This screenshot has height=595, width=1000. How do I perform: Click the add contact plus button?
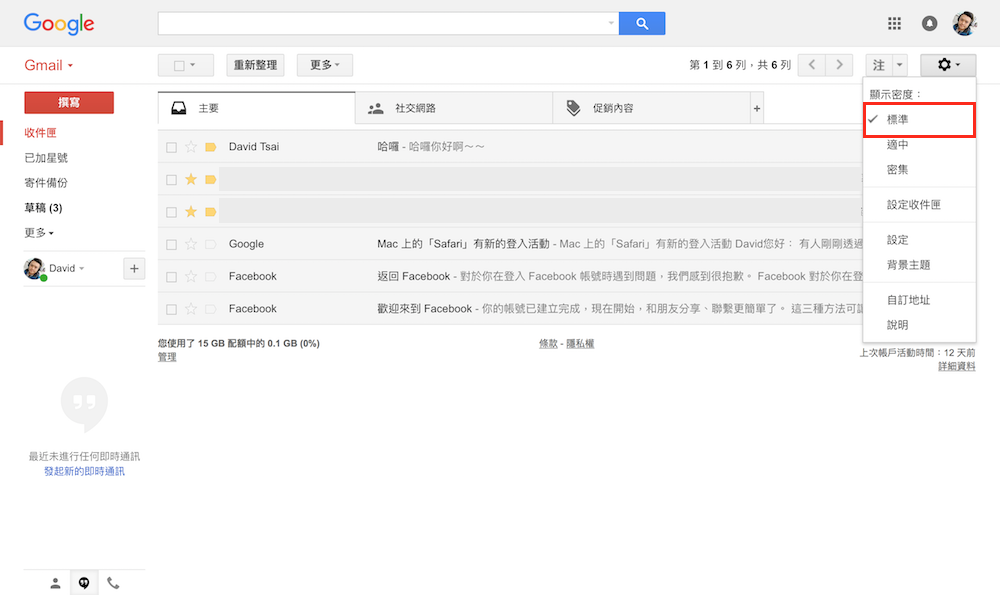point(134,268)
